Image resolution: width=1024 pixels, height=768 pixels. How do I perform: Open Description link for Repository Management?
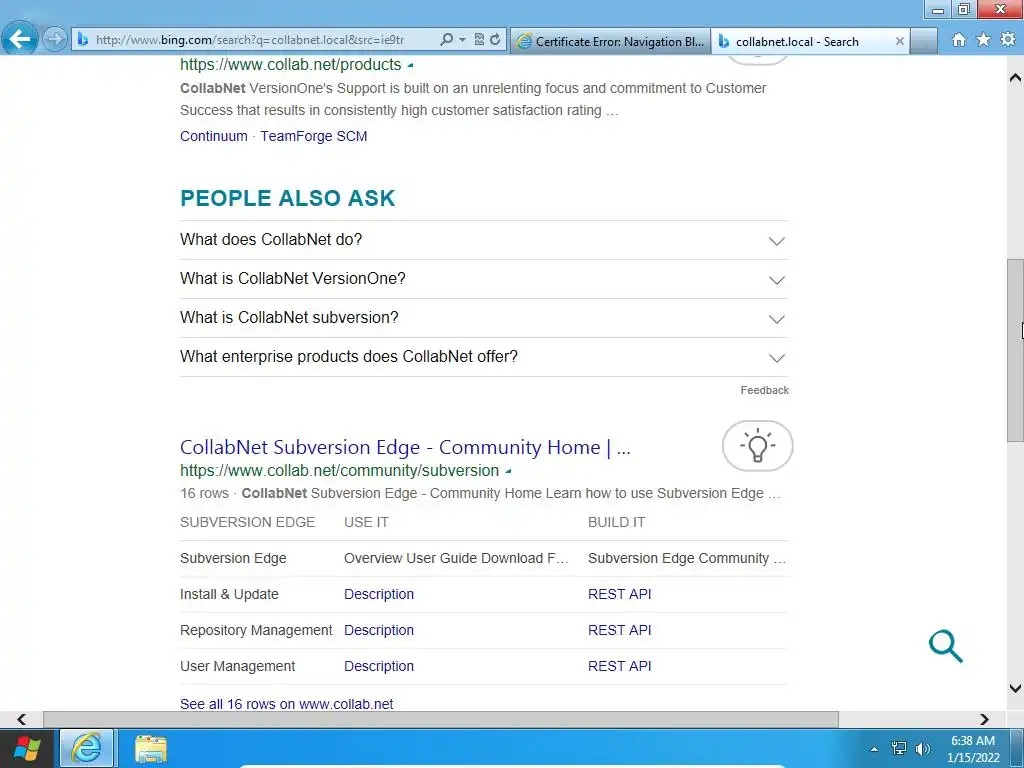[379, 630]
